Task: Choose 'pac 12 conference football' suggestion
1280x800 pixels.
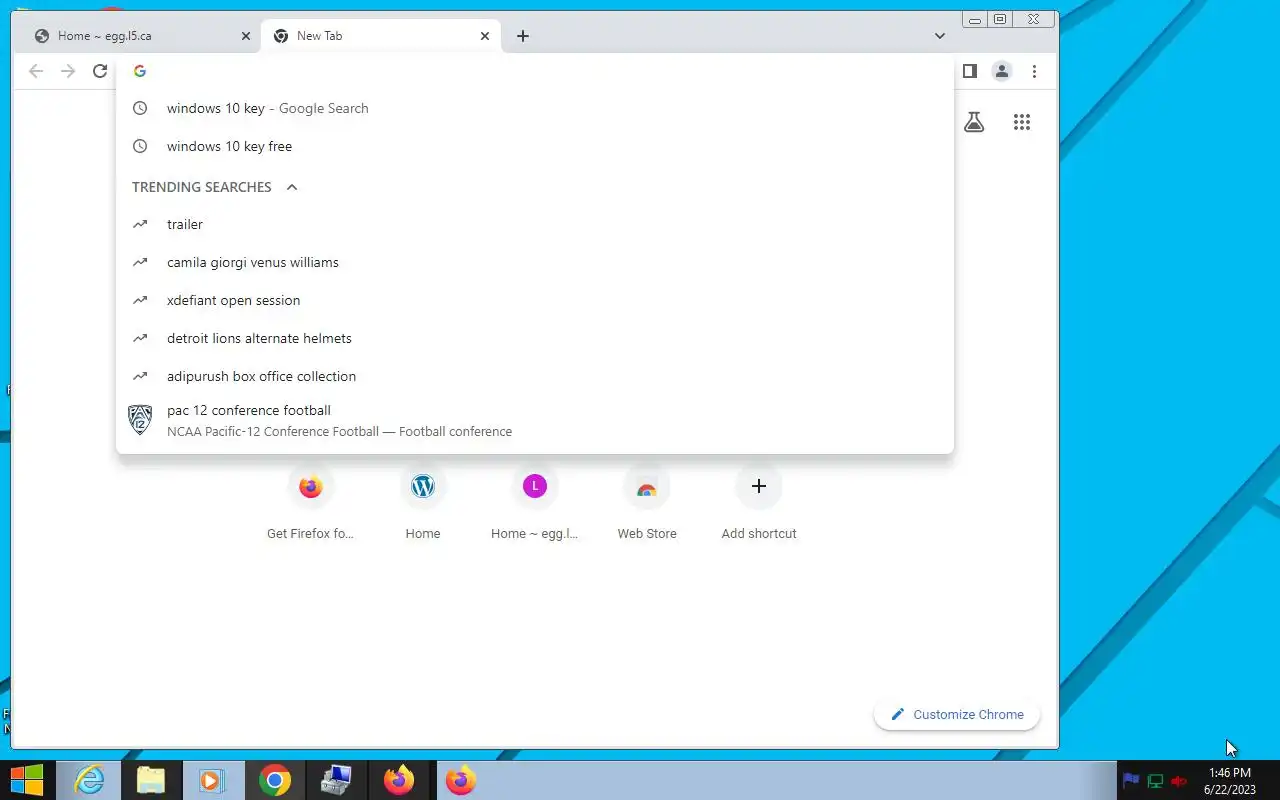Action: pos(535,421)
